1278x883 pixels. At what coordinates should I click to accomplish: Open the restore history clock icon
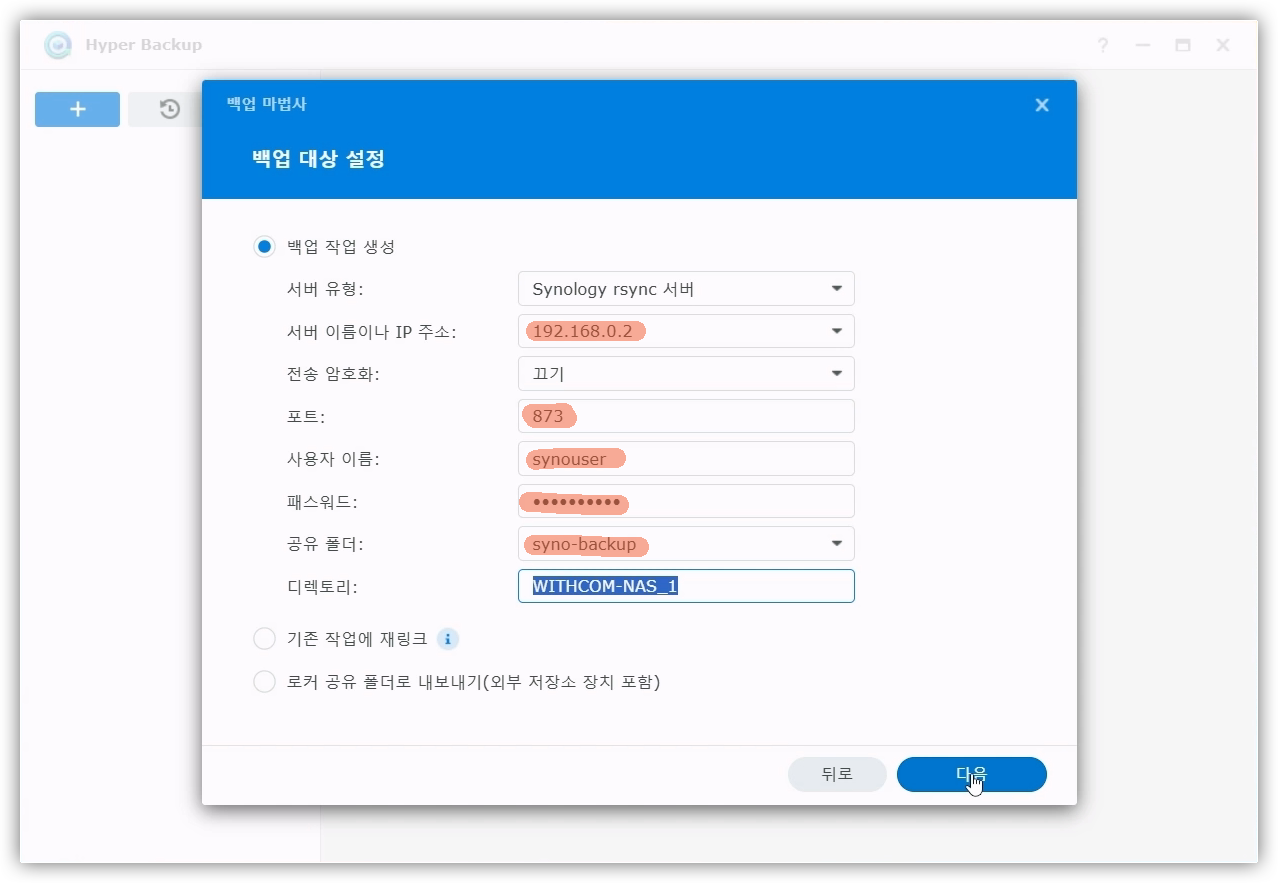[x=169, y=109]
